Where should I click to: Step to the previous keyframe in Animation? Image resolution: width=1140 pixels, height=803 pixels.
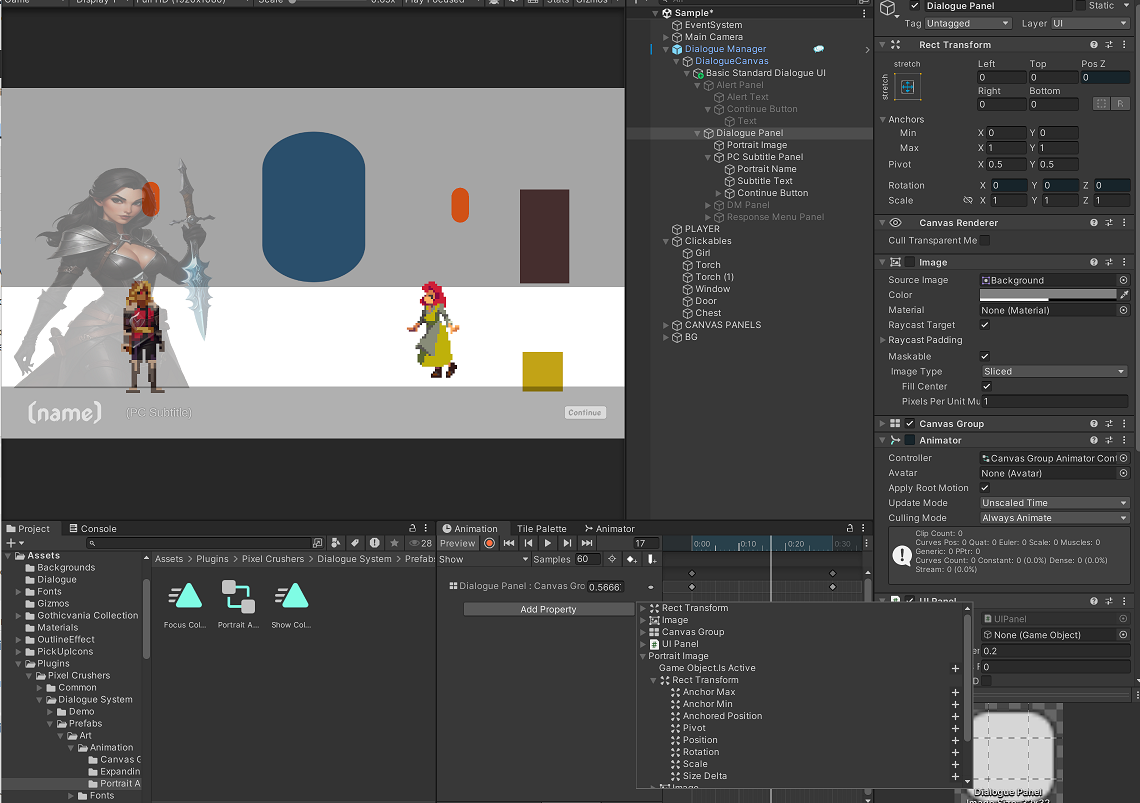pyautogui.click(x=529, y=543)
